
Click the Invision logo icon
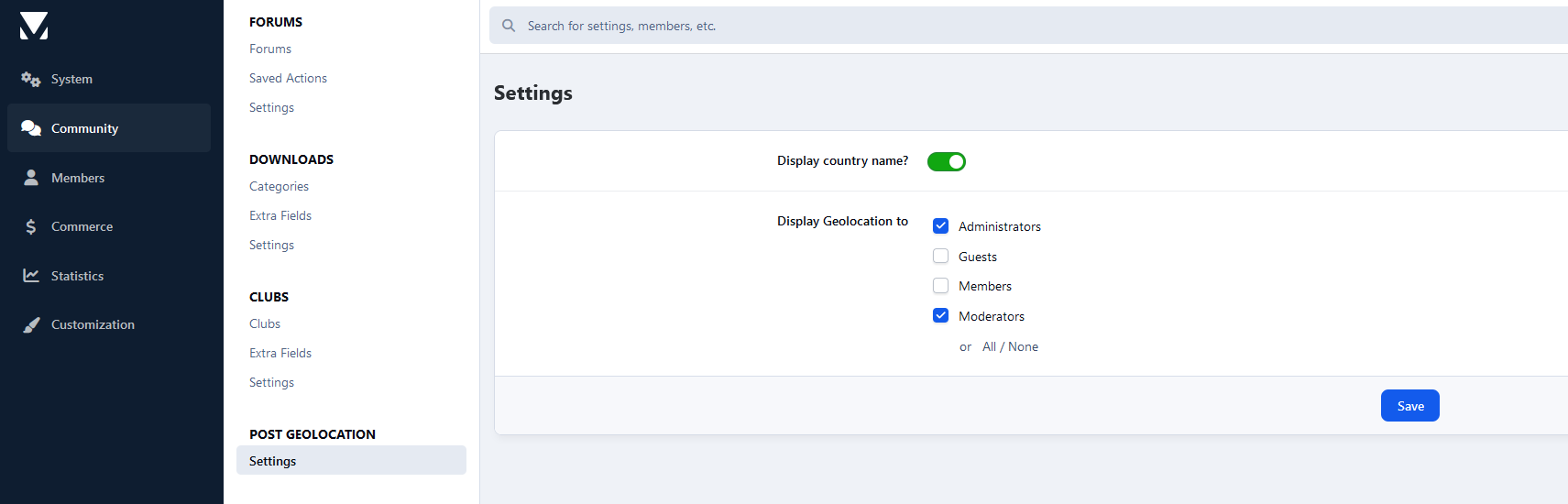(34, 26)
